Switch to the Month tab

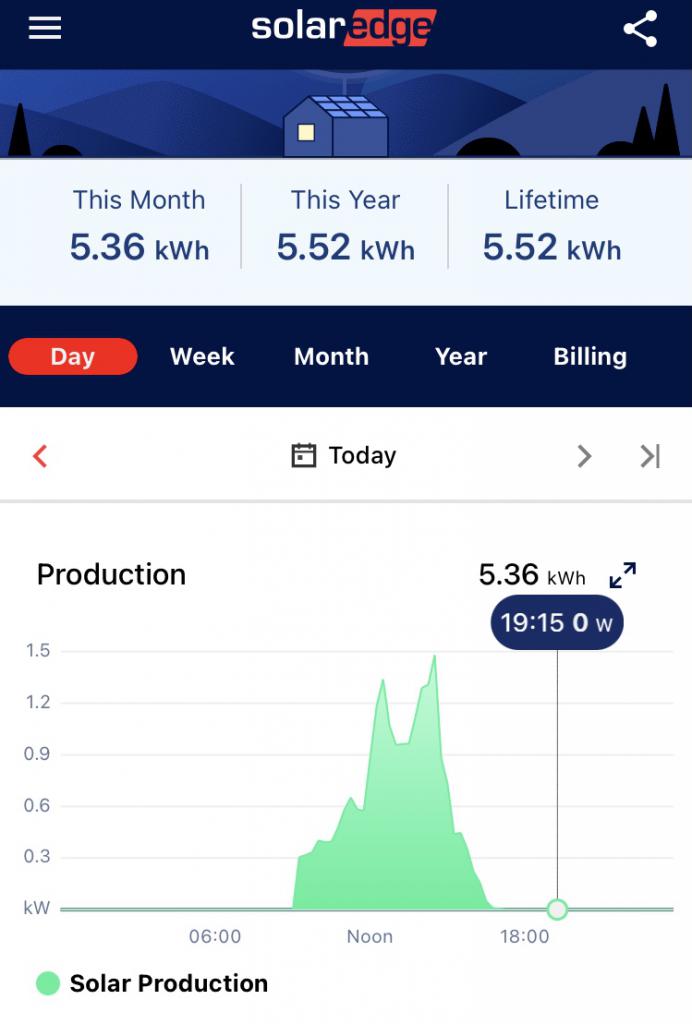[x=331, y=357]
